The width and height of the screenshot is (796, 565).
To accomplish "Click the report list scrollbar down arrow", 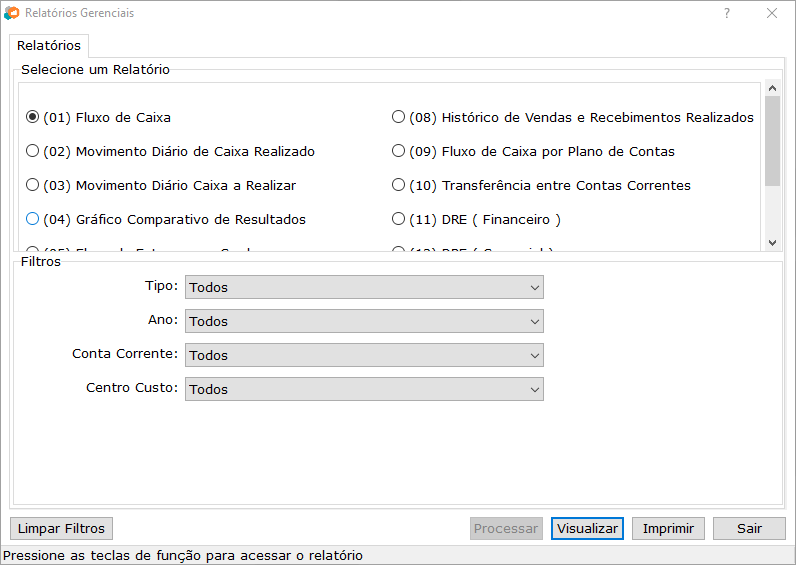I will point(772,242).
